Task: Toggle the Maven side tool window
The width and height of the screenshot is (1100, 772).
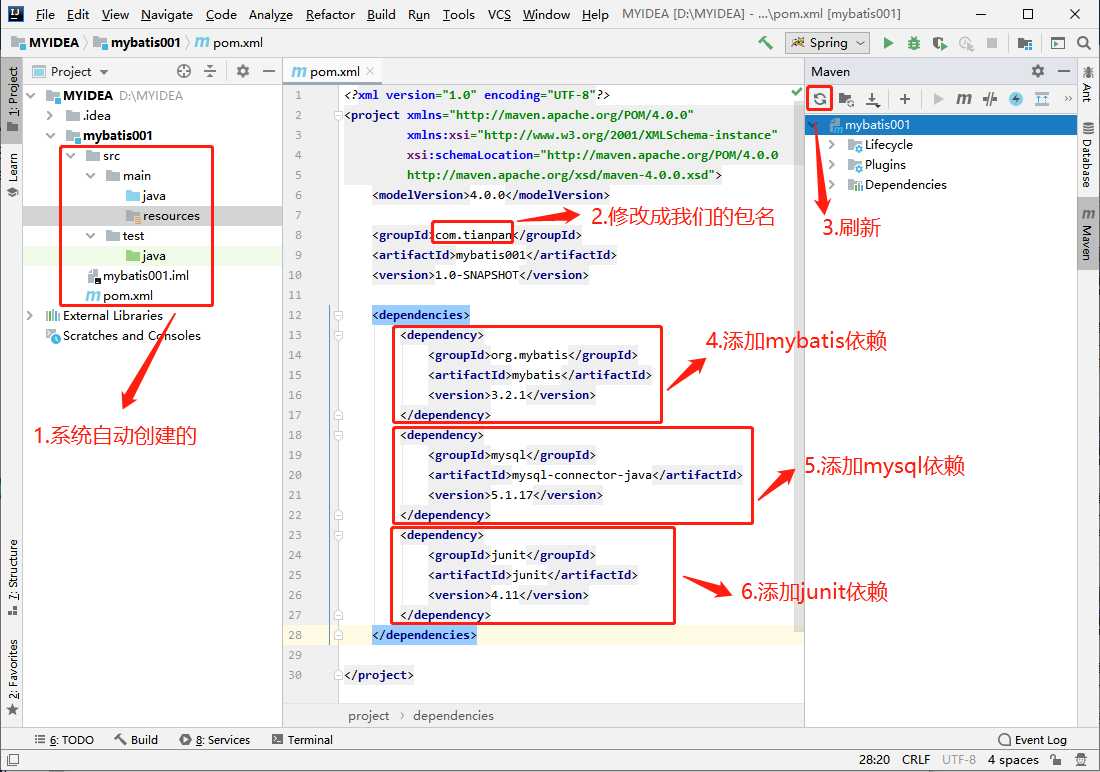Action: pyautogui.click(x=1087, y=233)
